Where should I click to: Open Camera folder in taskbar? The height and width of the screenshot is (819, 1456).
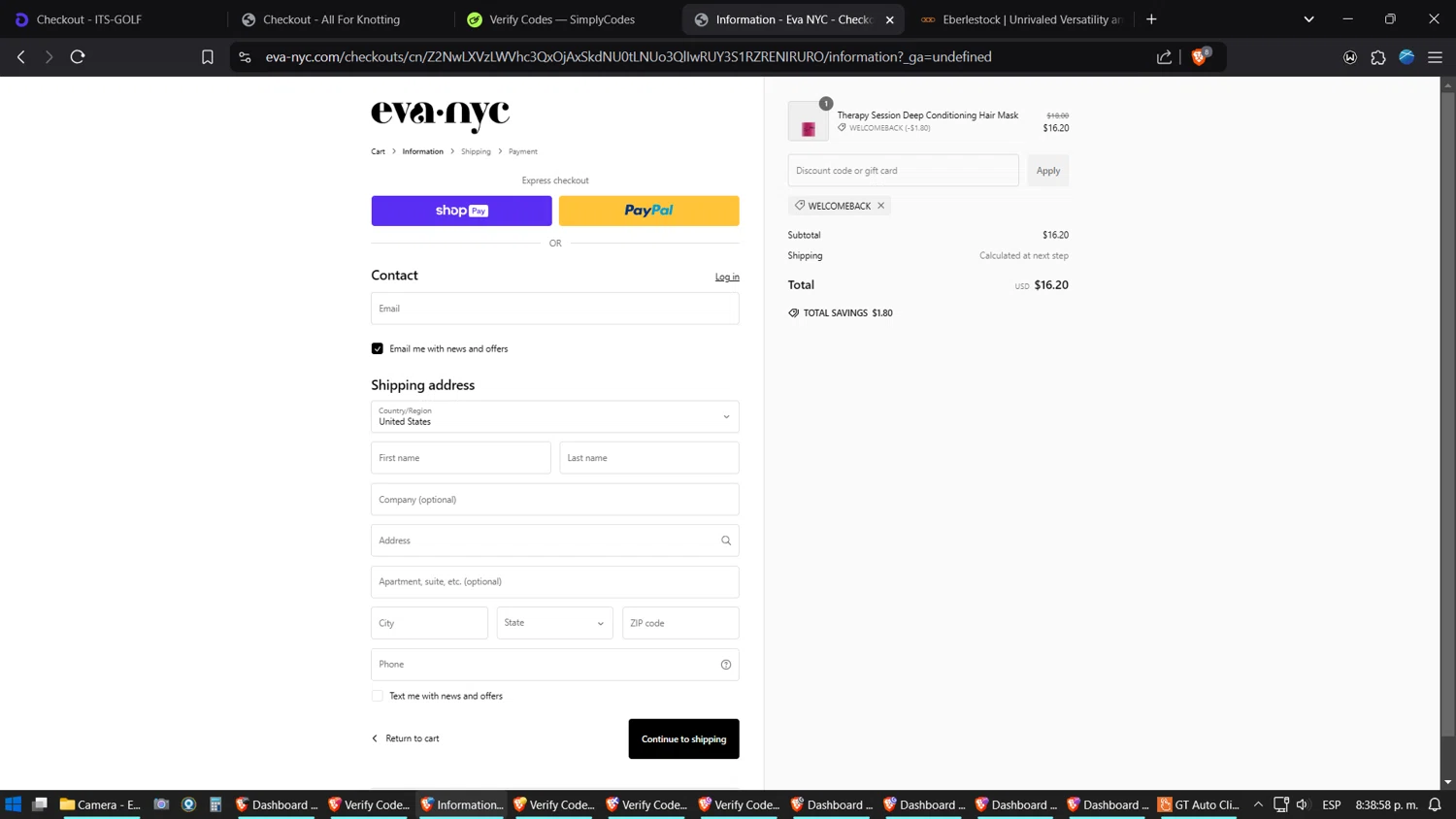tap(100, 804)
